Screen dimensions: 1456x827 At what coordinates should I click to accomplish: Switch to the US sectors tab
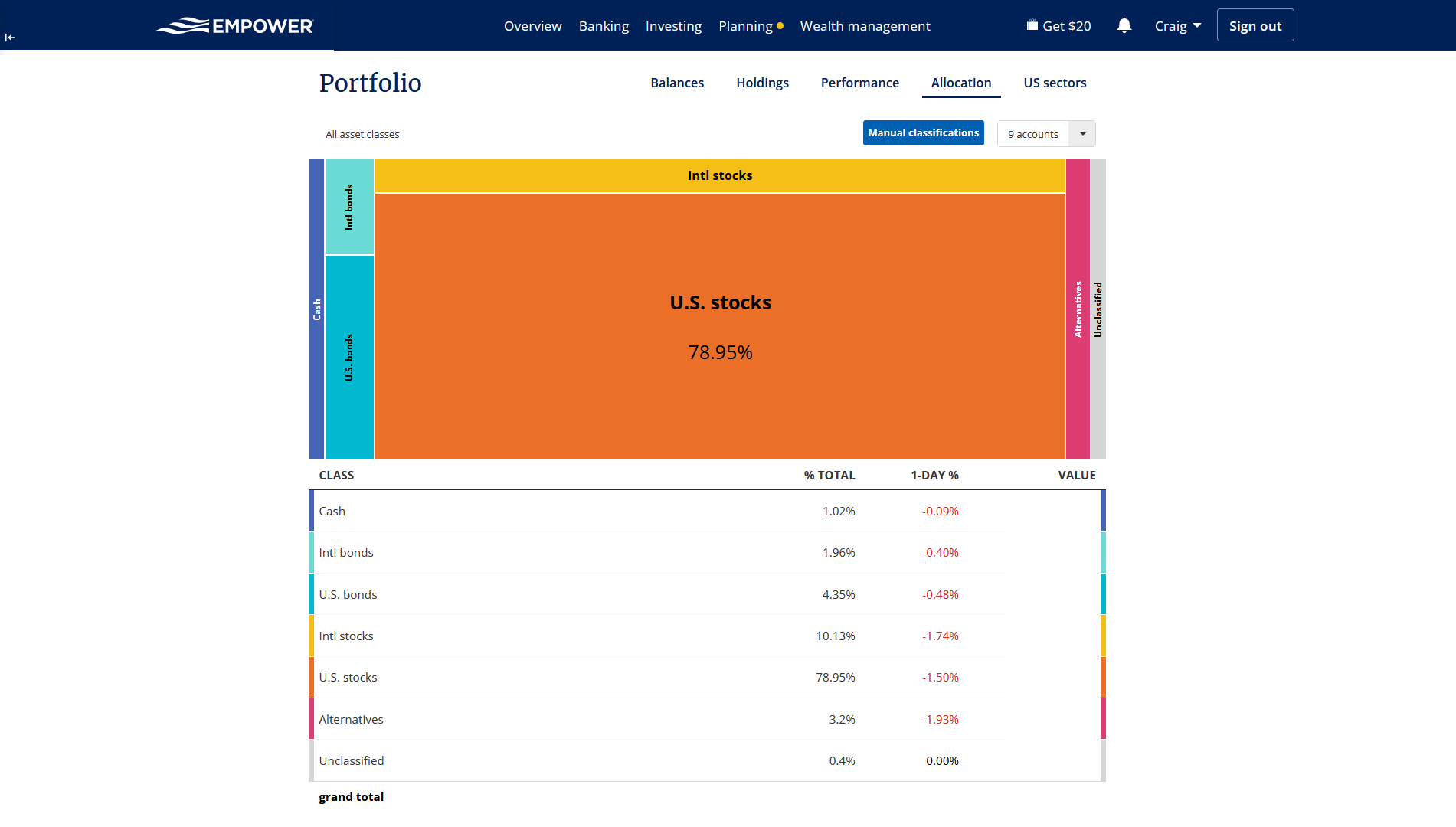coord(1055,83)
